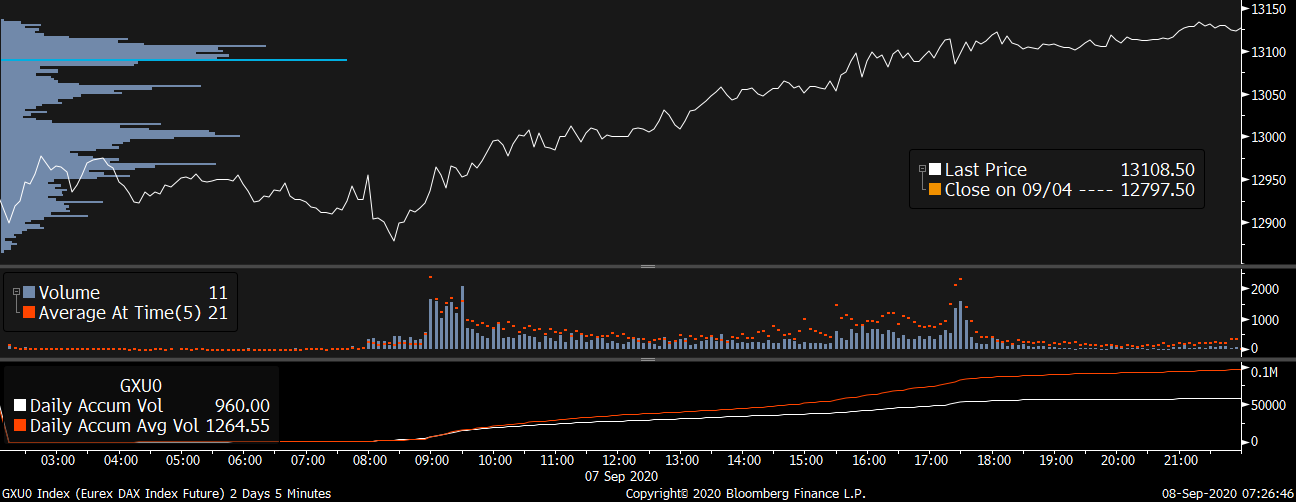Viewport: 1296px width, 502px height.
Task: Select the 'Last Price' legend label
Action: [x=986, y=170]
